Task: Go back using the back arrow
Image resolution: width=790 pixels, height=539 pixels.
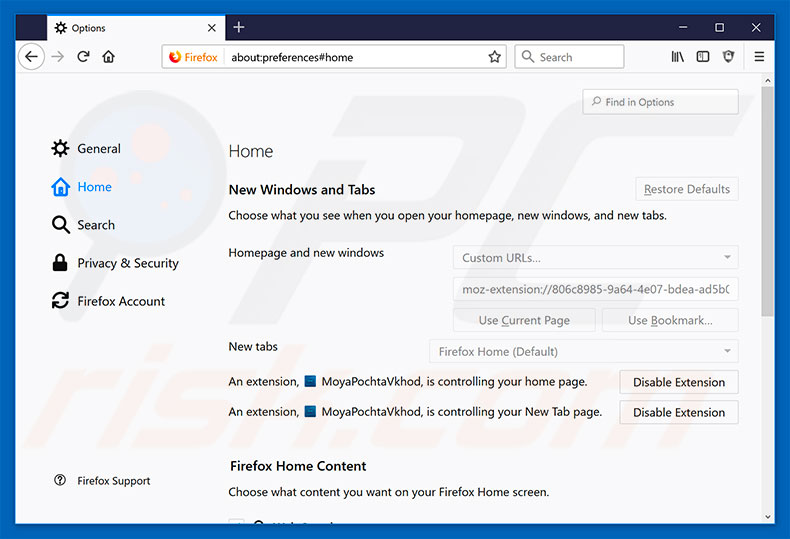Action: 31,56
